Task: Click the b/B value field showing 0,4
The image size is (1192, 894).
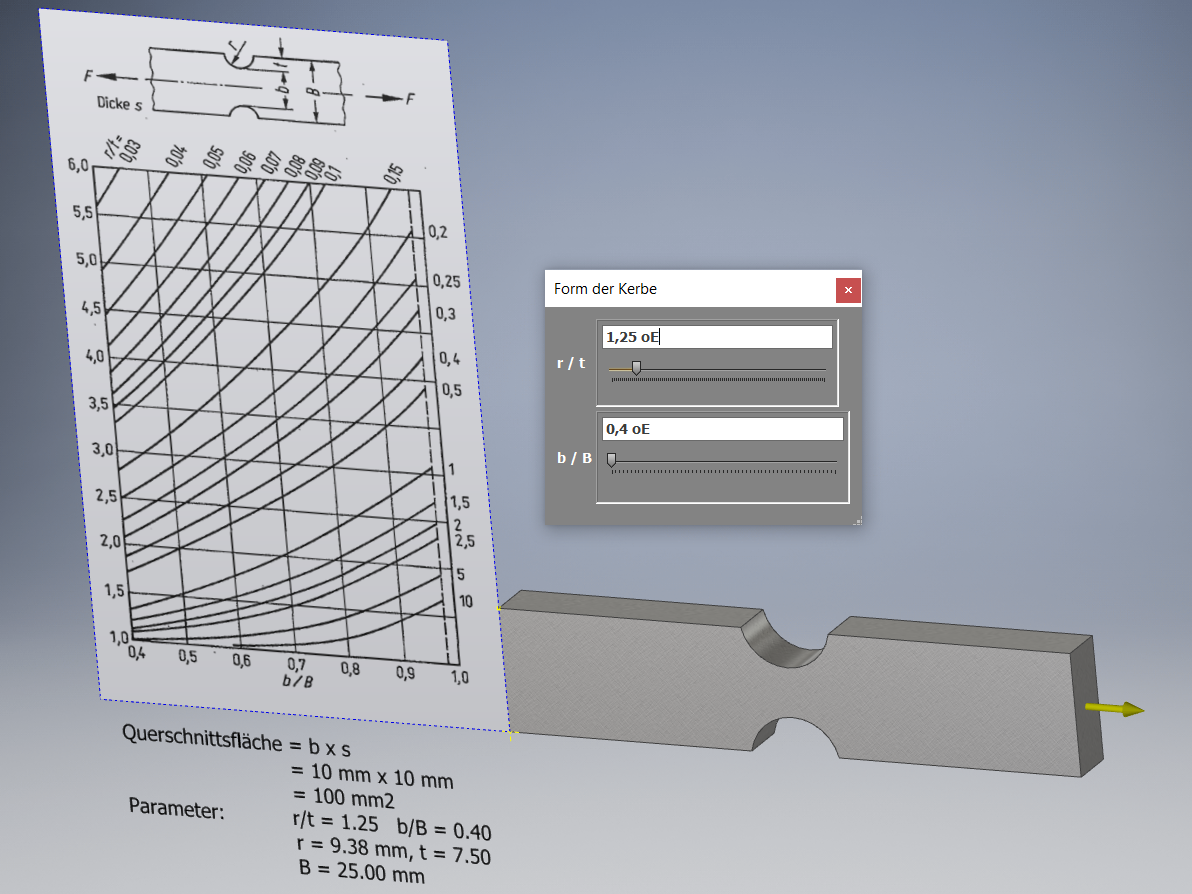Action: tap(721, 428)
